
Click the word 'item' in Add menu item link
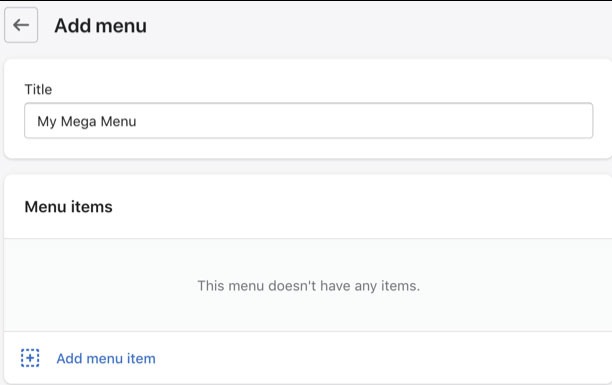(141, 358)
